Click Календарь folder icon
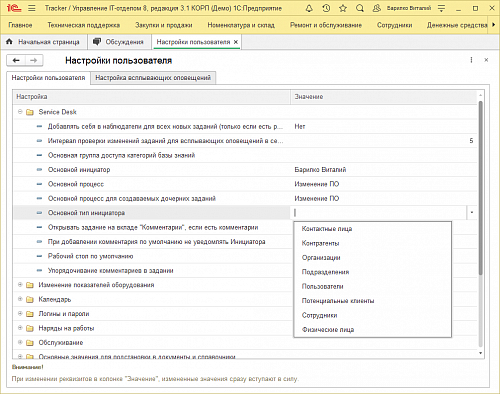500x394 pixels. coord(30,299)
